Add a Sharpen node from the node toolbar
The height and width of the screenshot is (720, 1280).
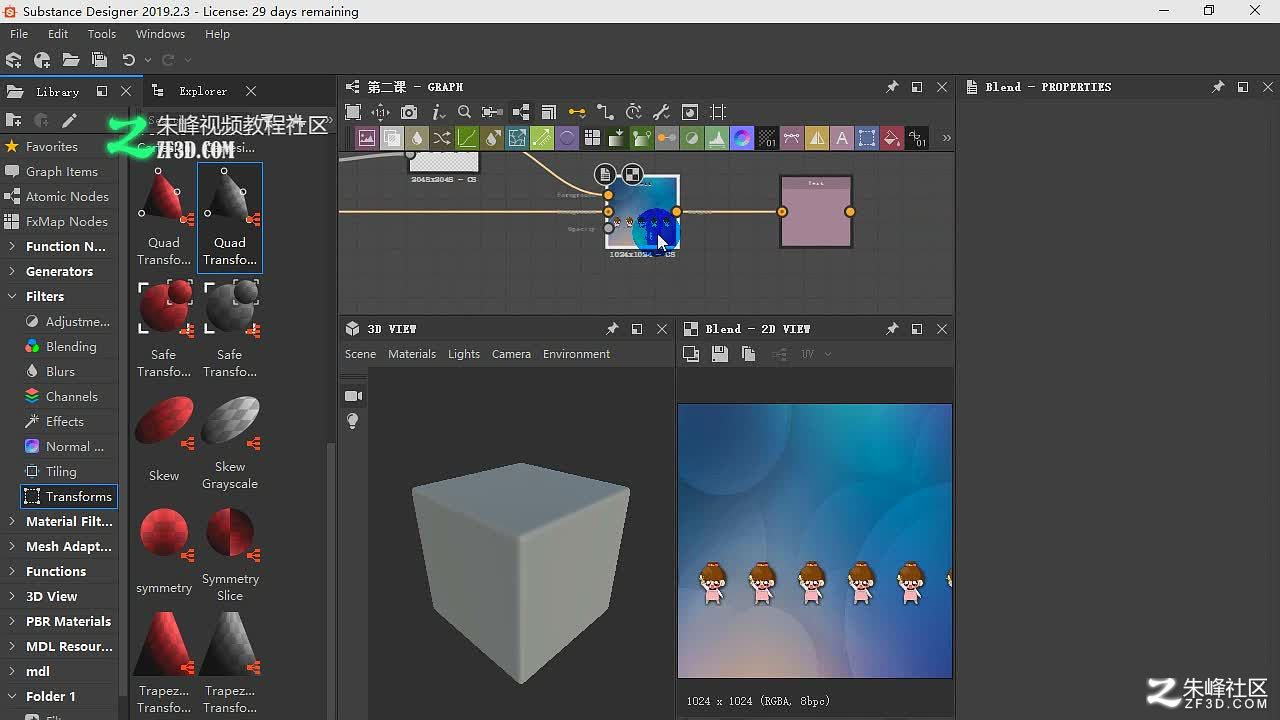[x=817, y=138]
